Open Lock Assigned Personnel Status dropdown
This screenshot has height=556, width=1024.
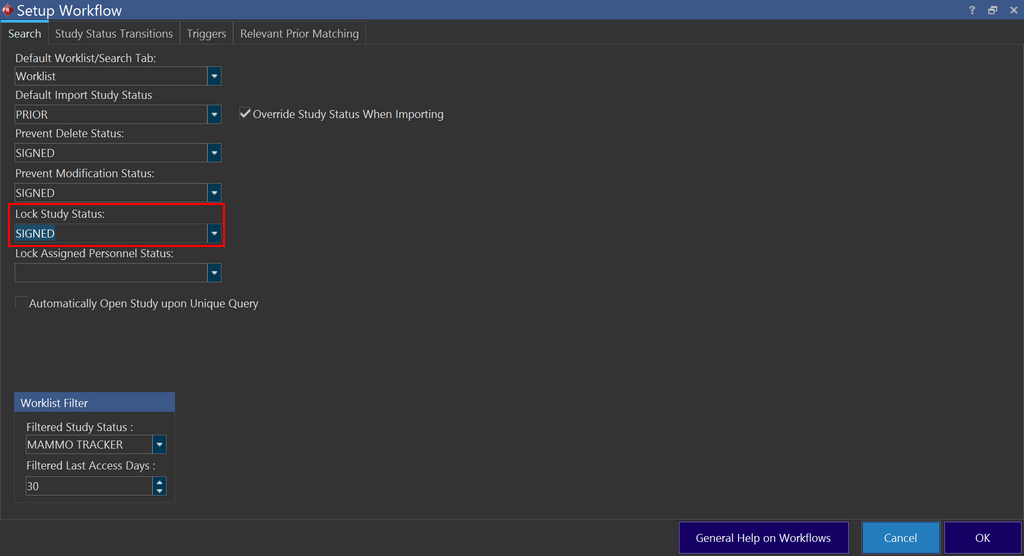tap(214, 273)
